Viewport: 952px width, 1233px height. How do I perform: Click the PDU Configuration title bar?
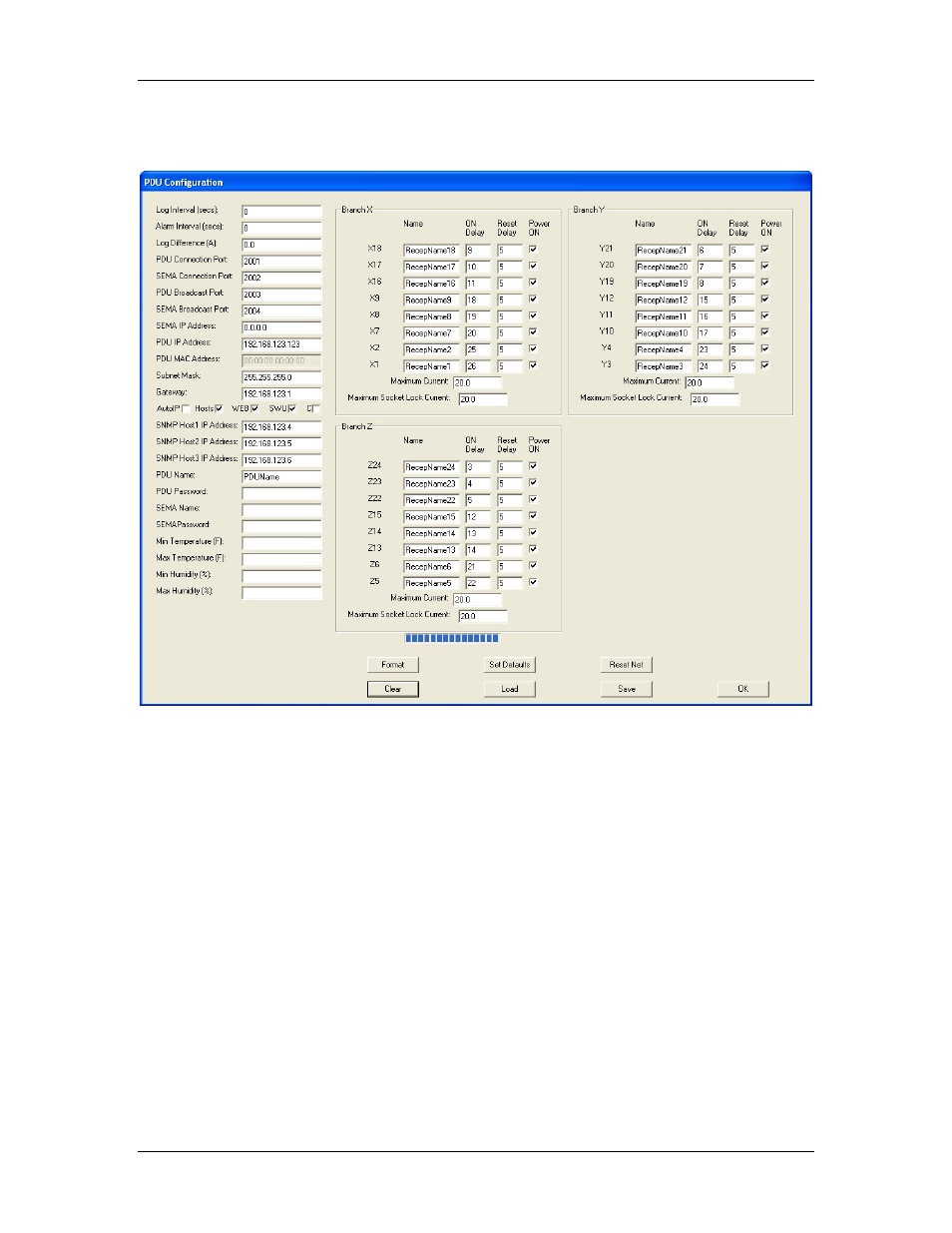476,182
